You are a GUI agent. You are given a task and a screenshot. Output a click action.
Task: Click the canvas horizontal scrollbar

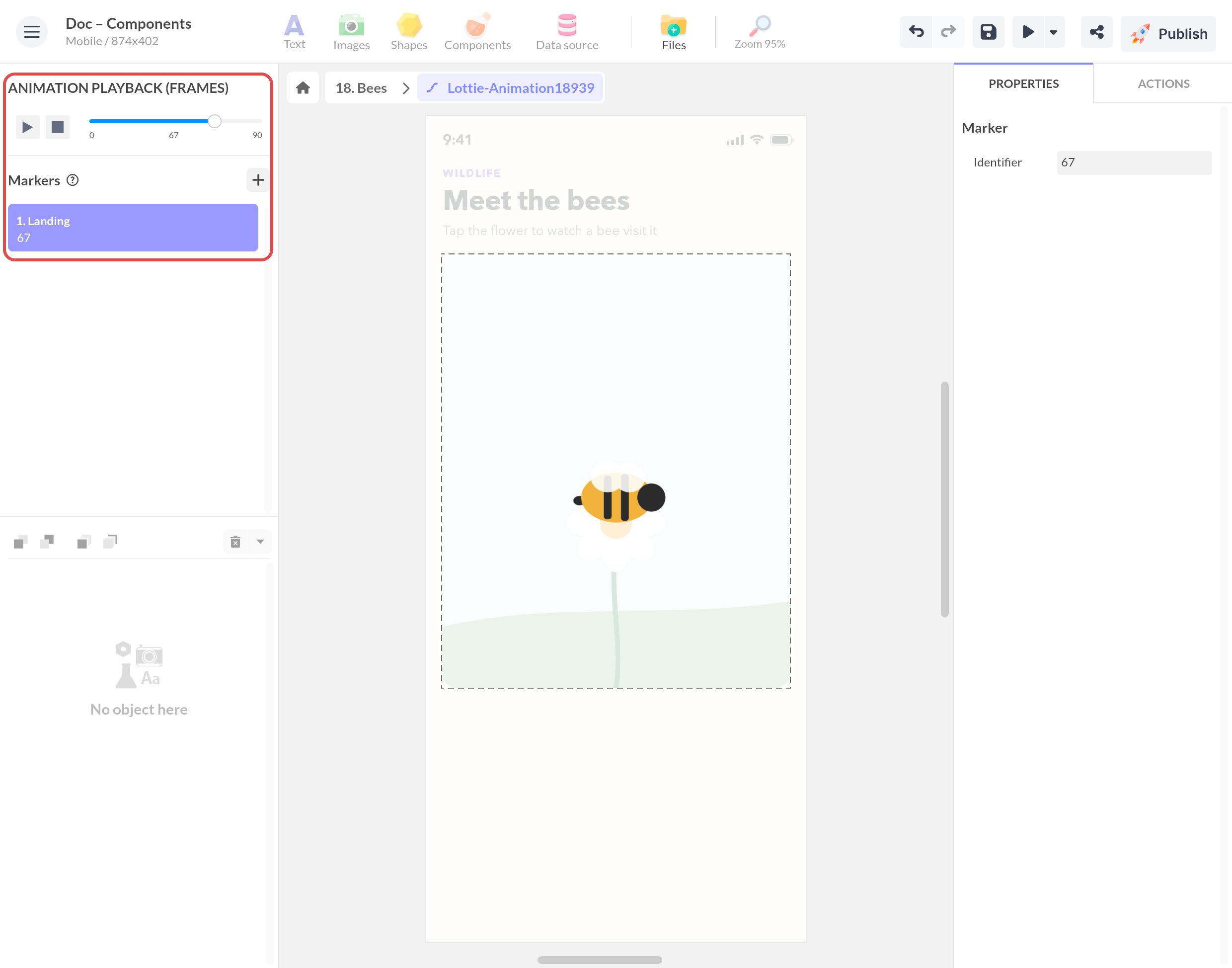599,960
